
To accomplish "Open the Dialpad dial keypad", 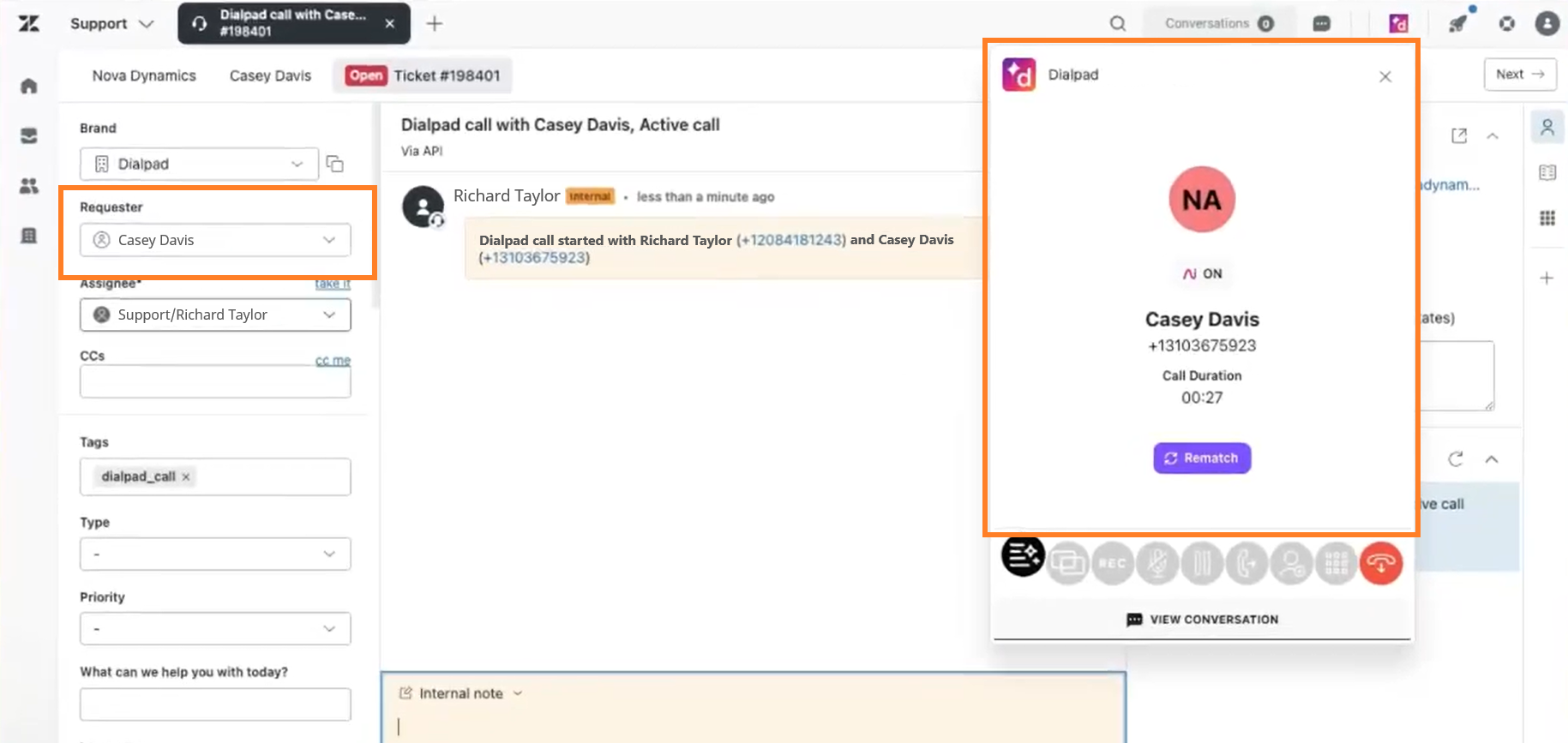I will point(1336,563).
